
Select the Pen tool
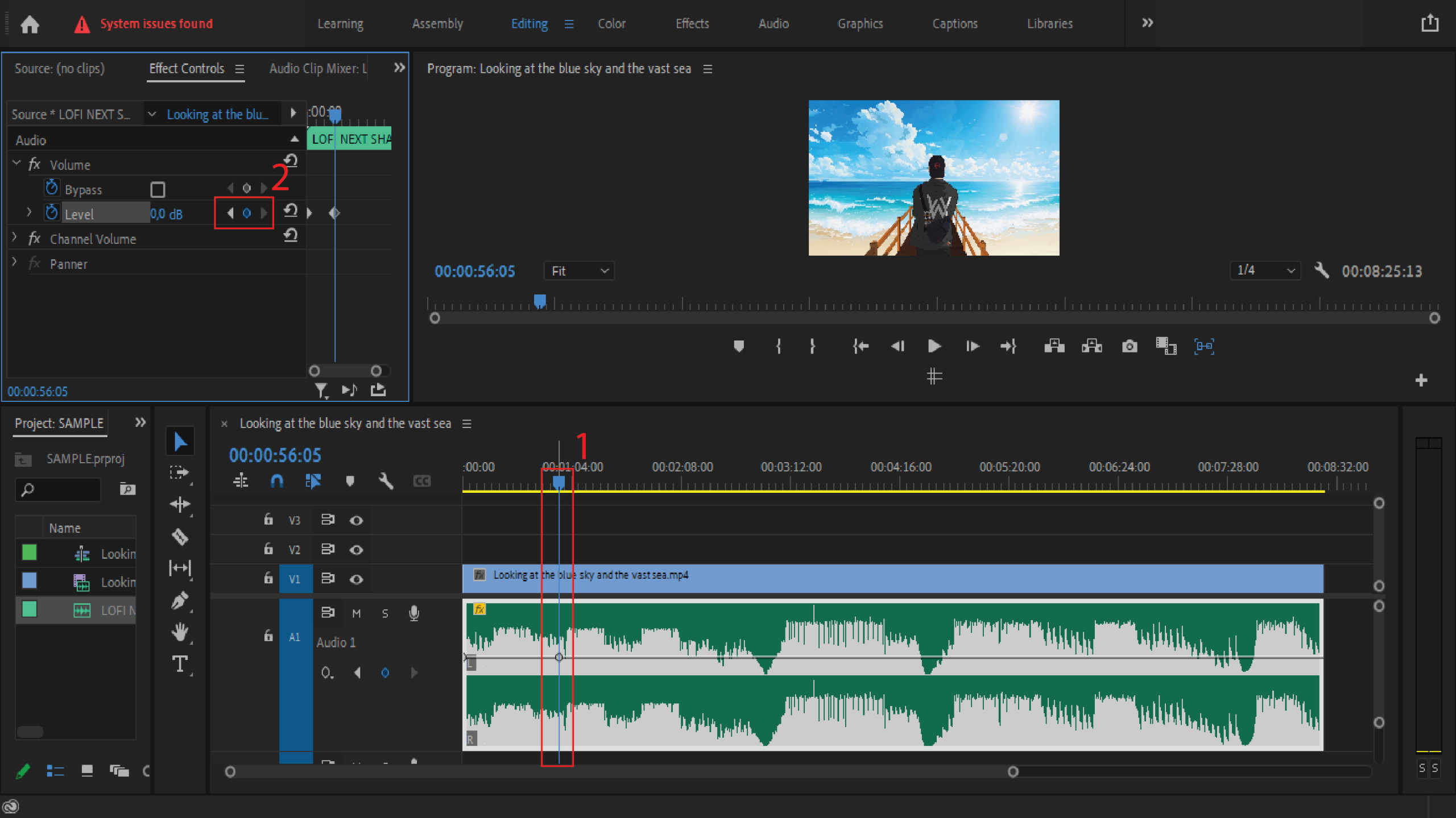click(180, 600)
